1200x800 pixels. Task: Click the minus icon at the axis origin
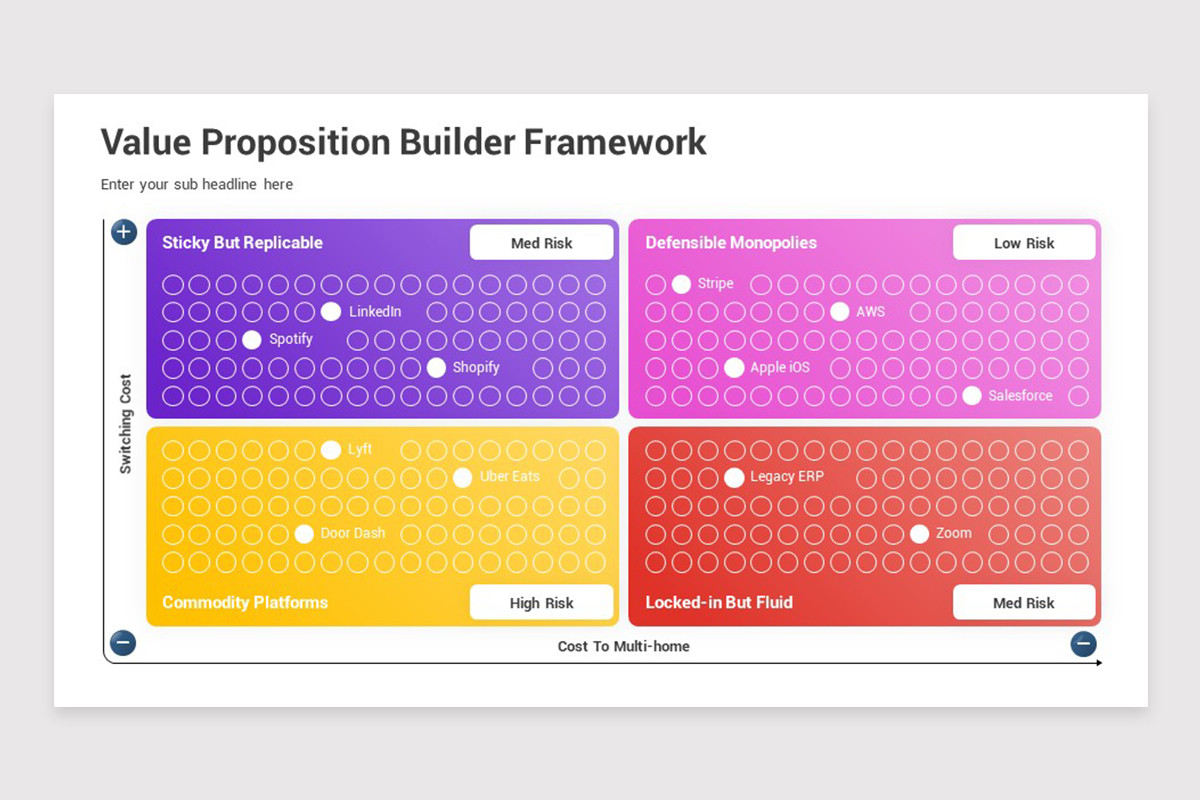123,643
